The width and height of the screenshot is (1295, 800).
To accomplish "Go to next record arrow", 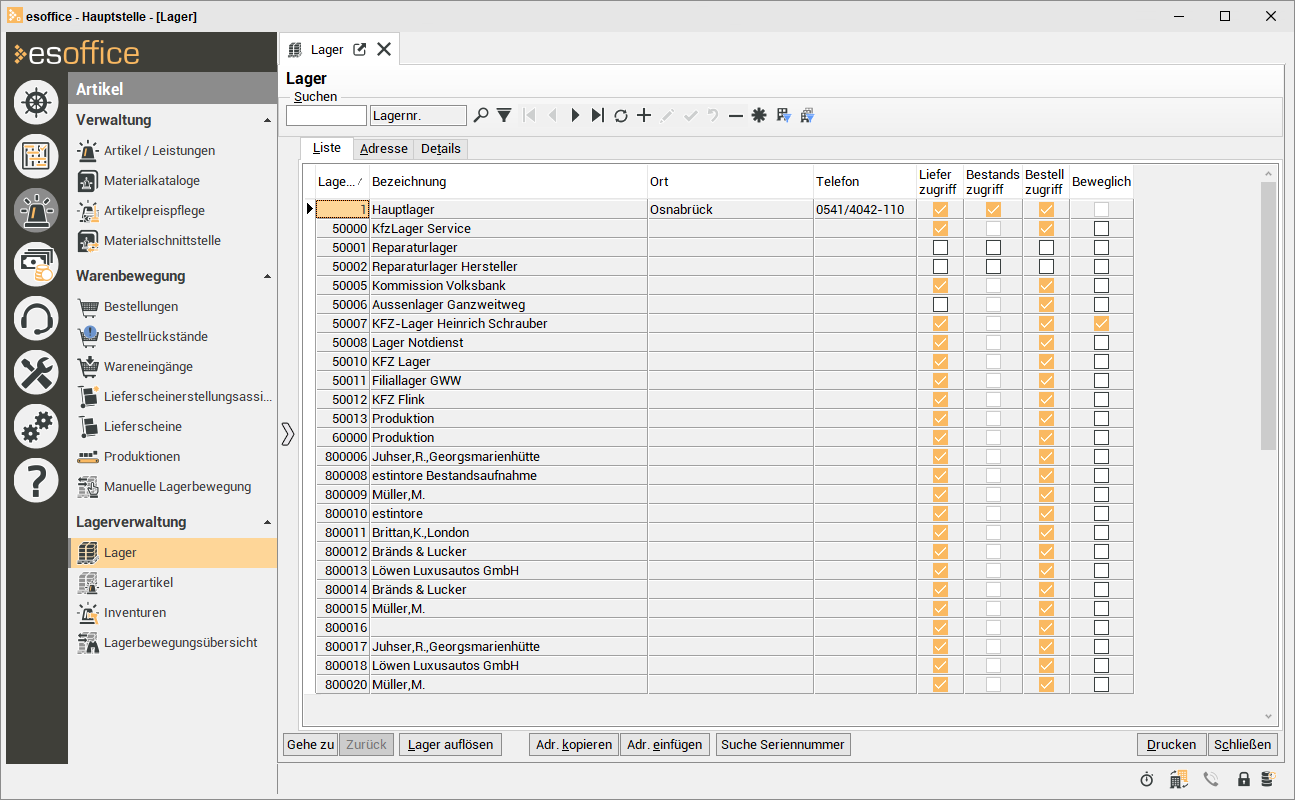I will coord(575,116).
